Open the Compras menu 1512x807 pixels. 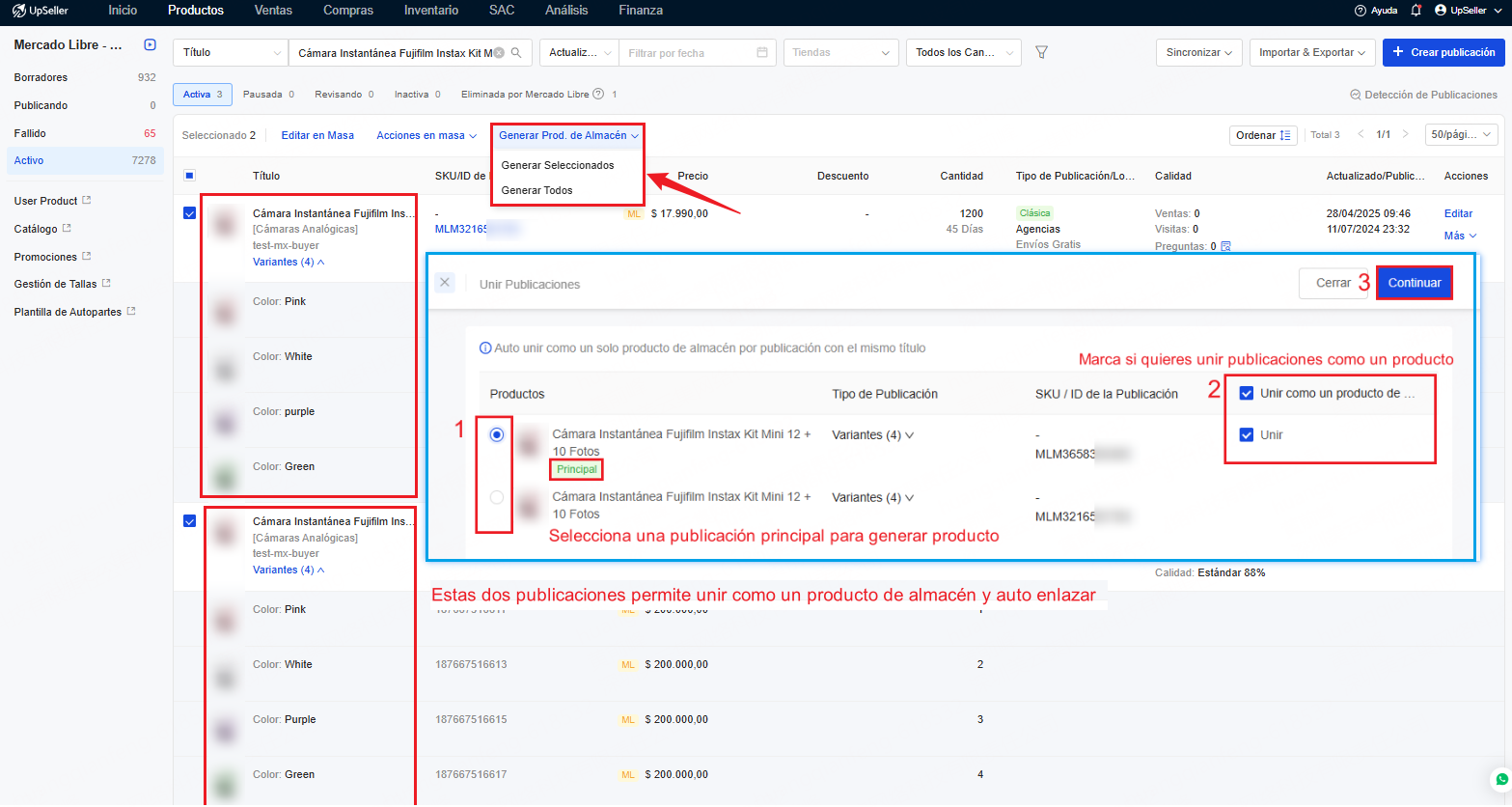coord(348,11)
